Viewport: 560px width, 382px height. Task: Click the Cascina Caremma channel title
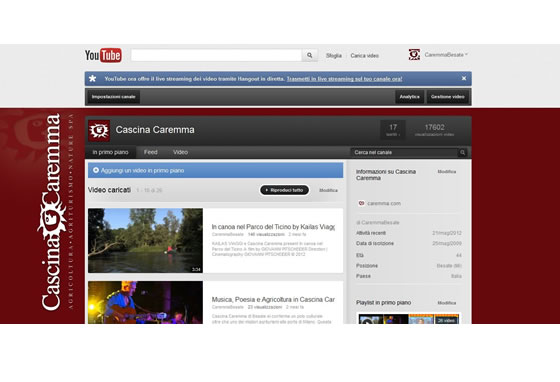[x=155, y=130]
